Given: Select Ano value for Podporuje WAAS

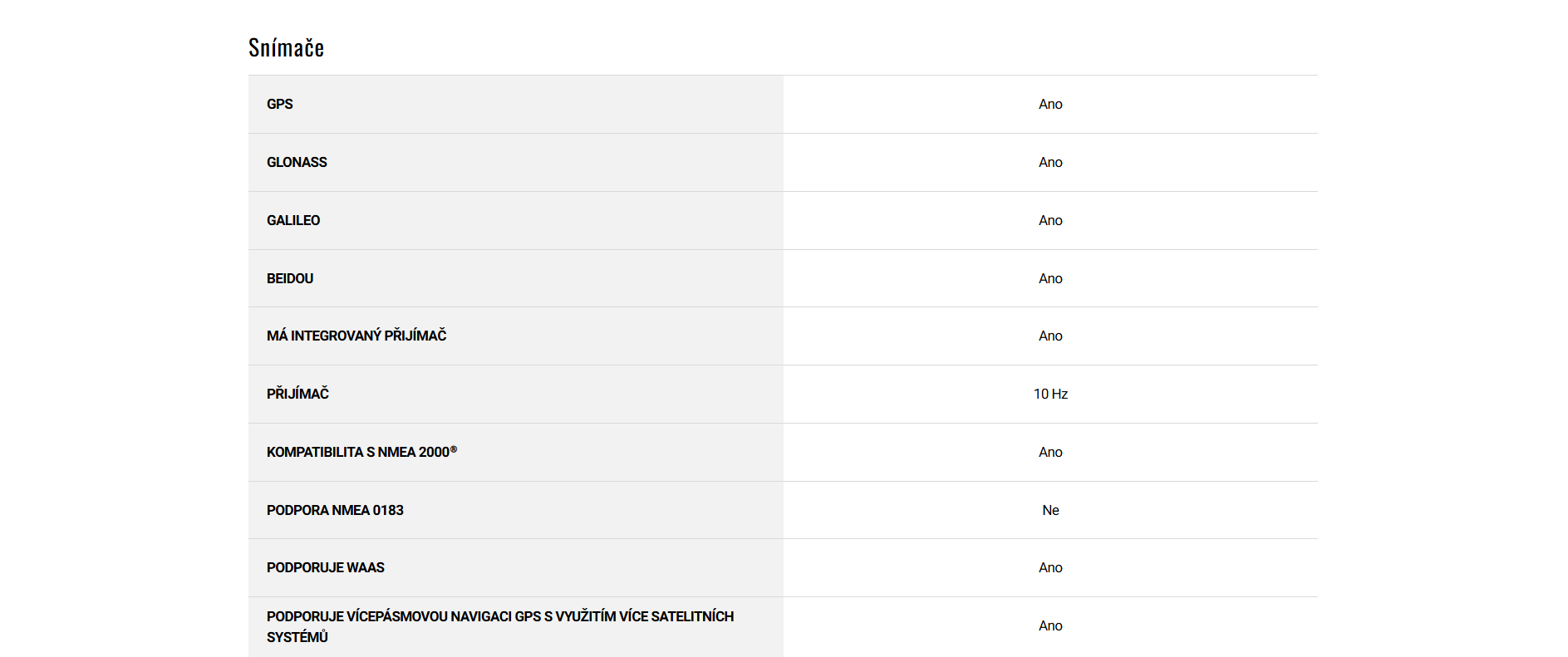Looking at the screenshot, I should (x=1050, y=568).
